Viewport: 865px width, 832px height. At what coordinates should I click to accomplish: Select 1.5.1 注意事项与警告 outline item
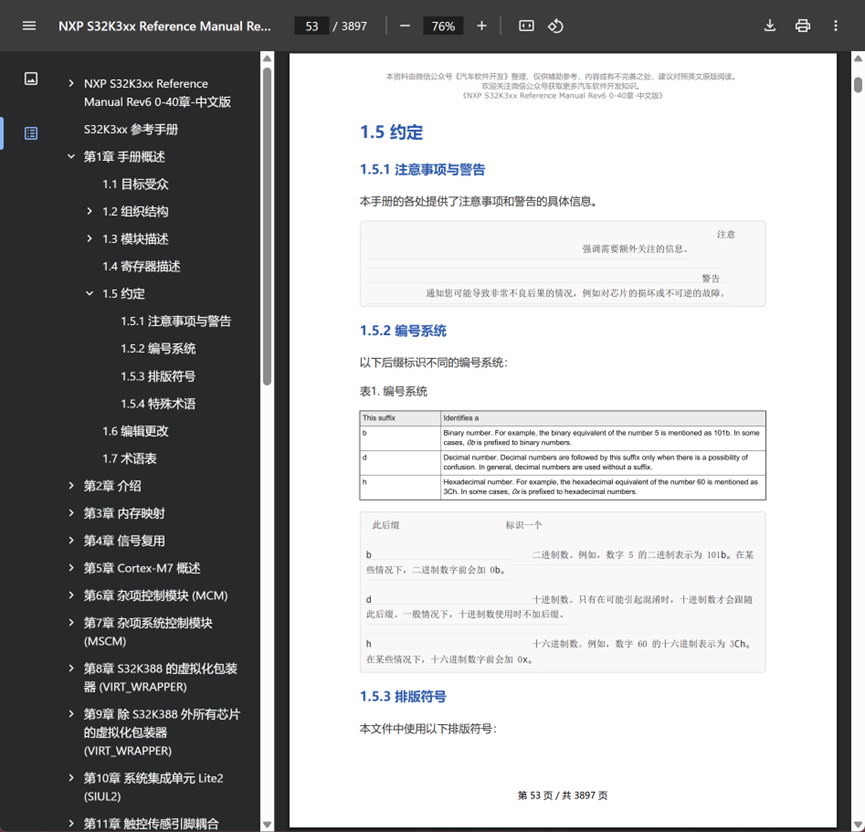(x=176, y=321)
